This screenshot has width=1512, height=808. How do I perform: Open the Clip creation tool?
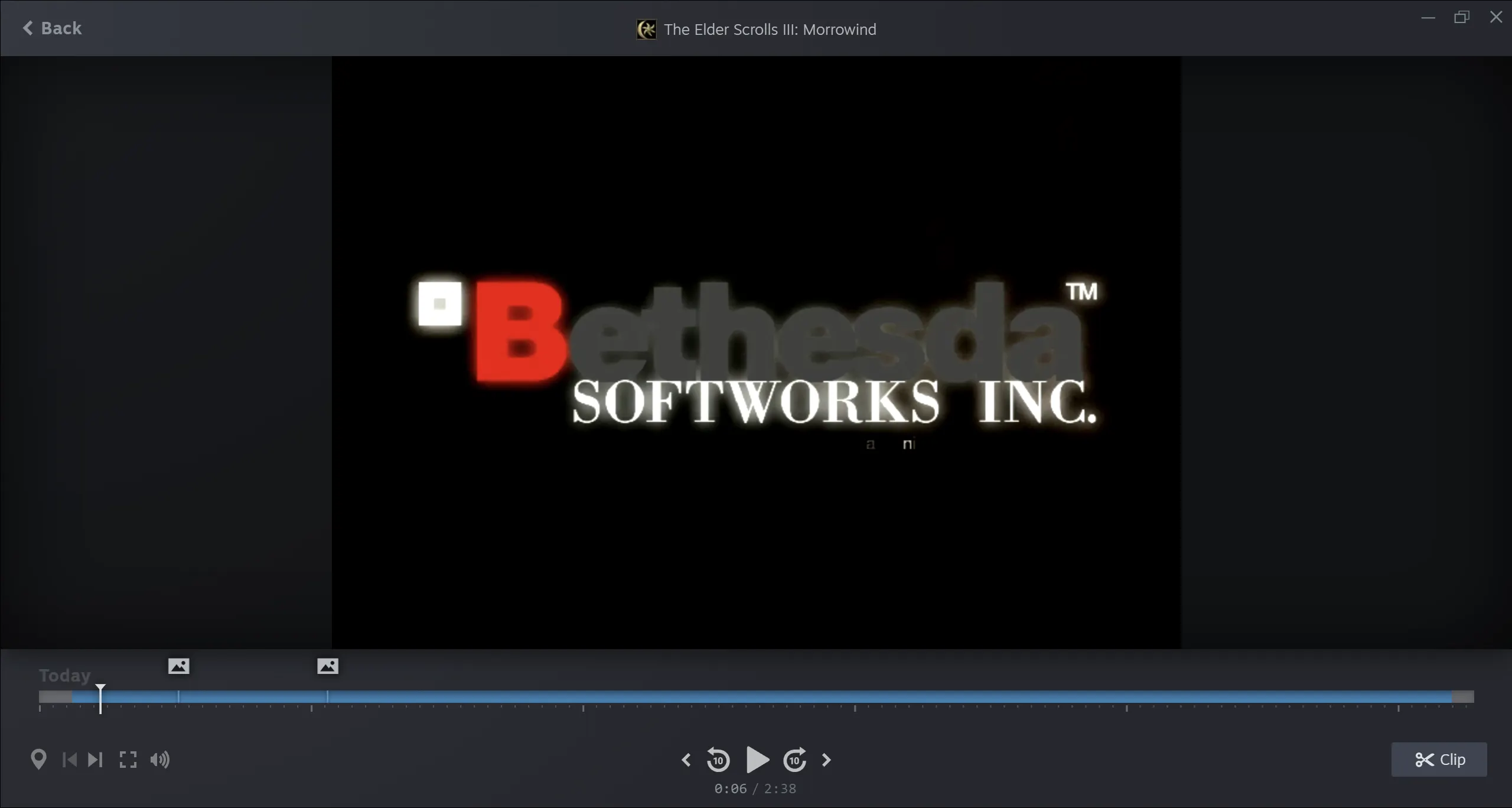1439,760
